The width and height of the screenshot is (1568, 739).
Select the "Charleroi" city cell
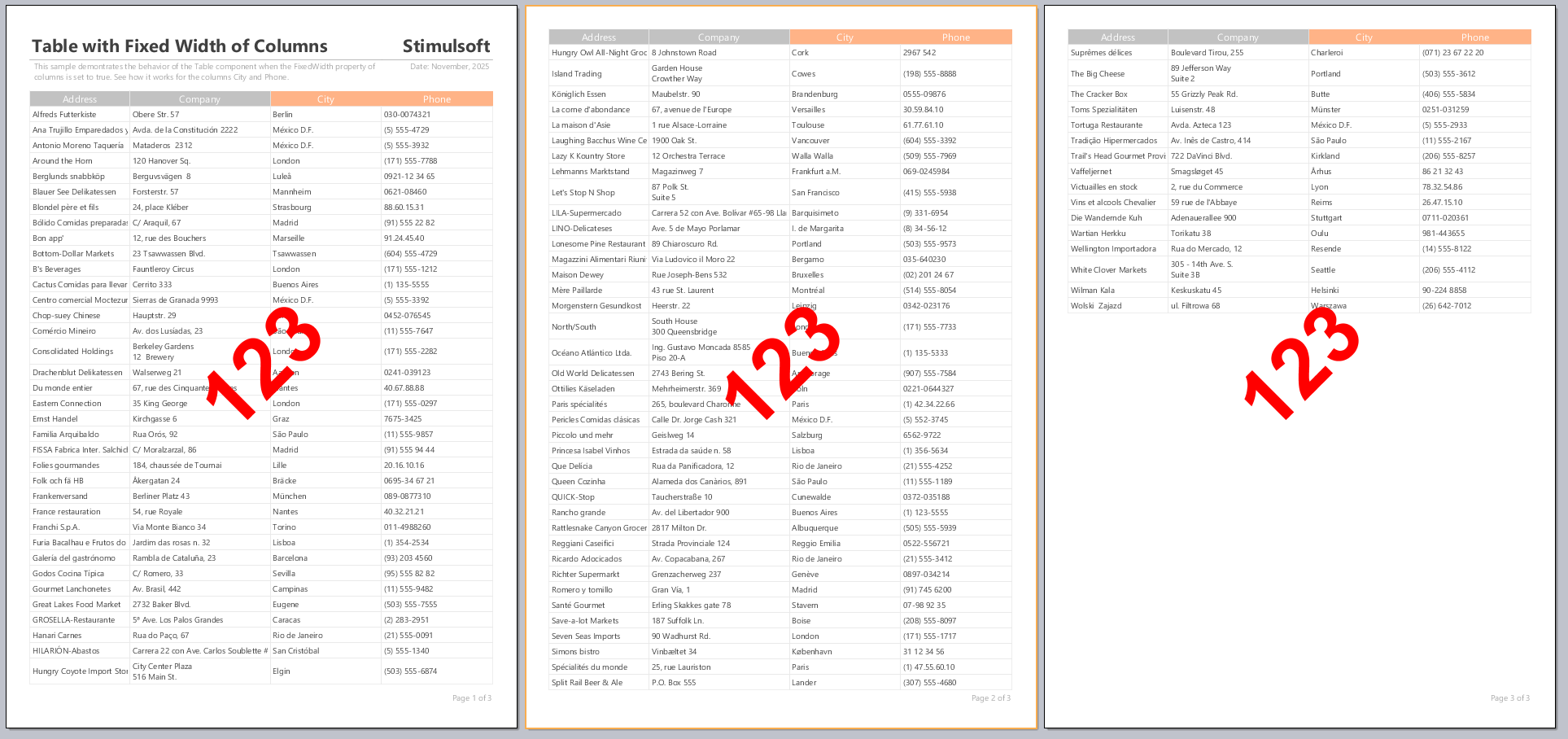point(1326,53)
